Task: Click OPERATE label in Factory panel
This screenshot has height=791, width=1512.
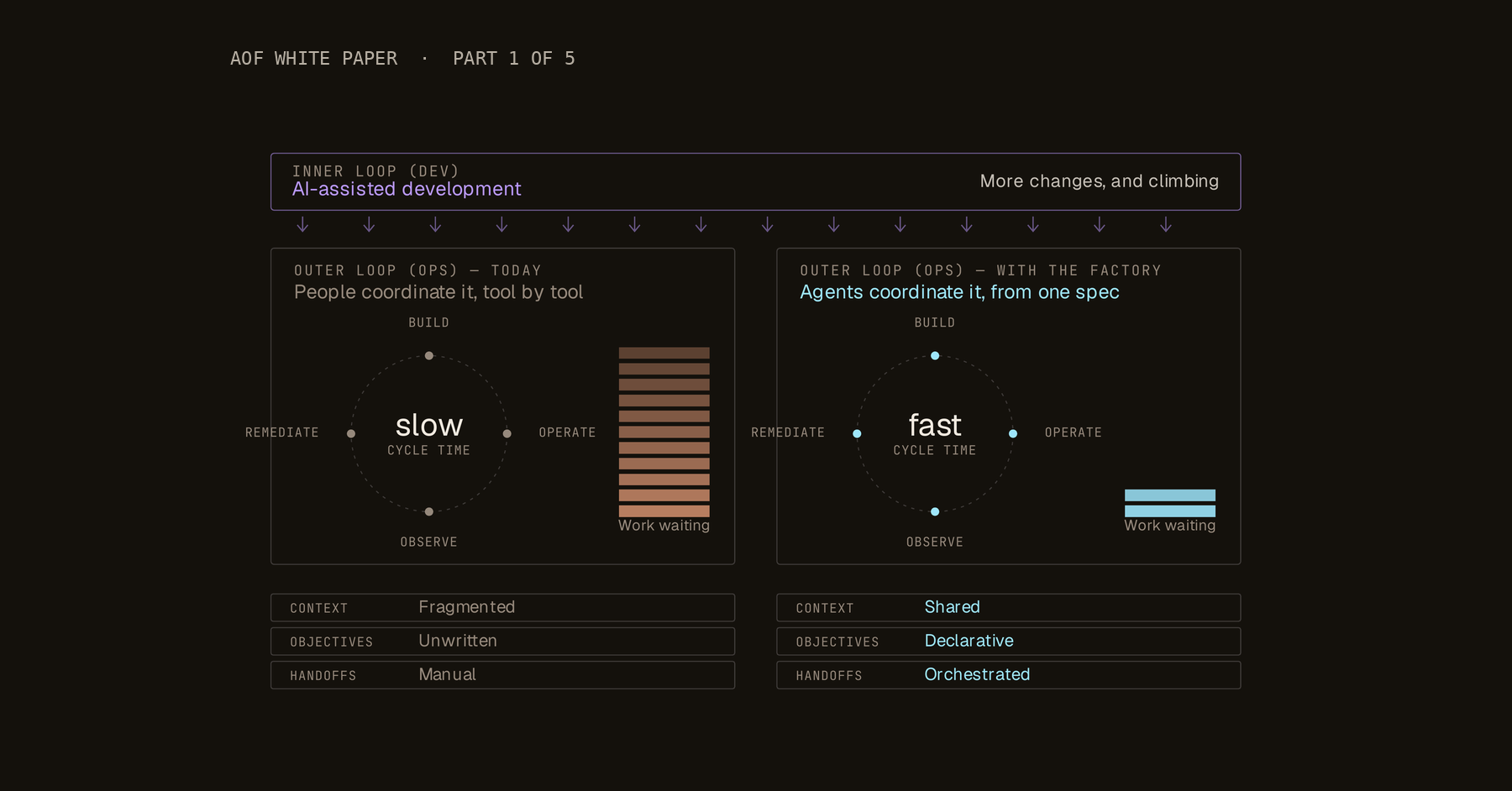Action: pyautogui.click(x=1074, y=432)
